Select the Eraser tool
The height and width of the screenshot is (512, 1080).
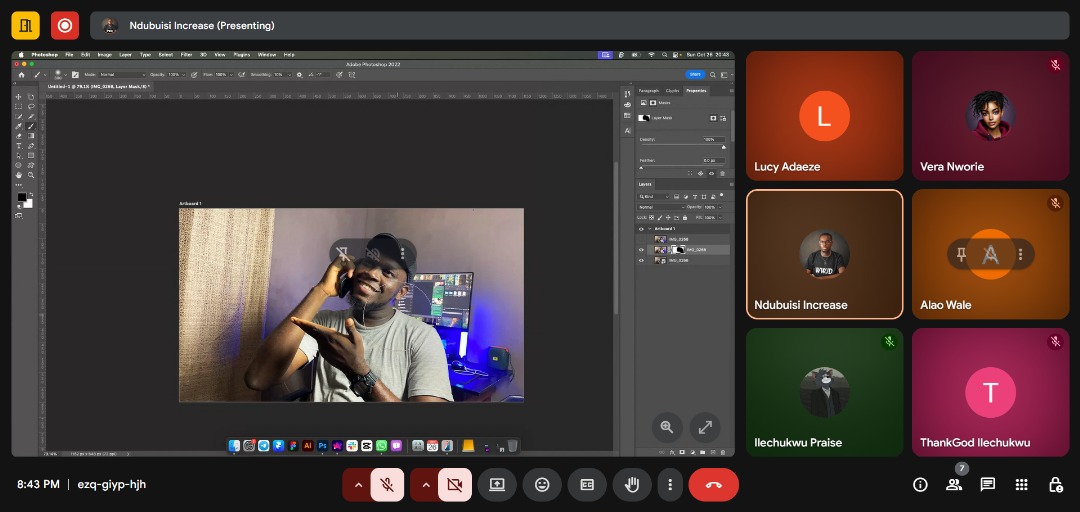coord(19,136)
